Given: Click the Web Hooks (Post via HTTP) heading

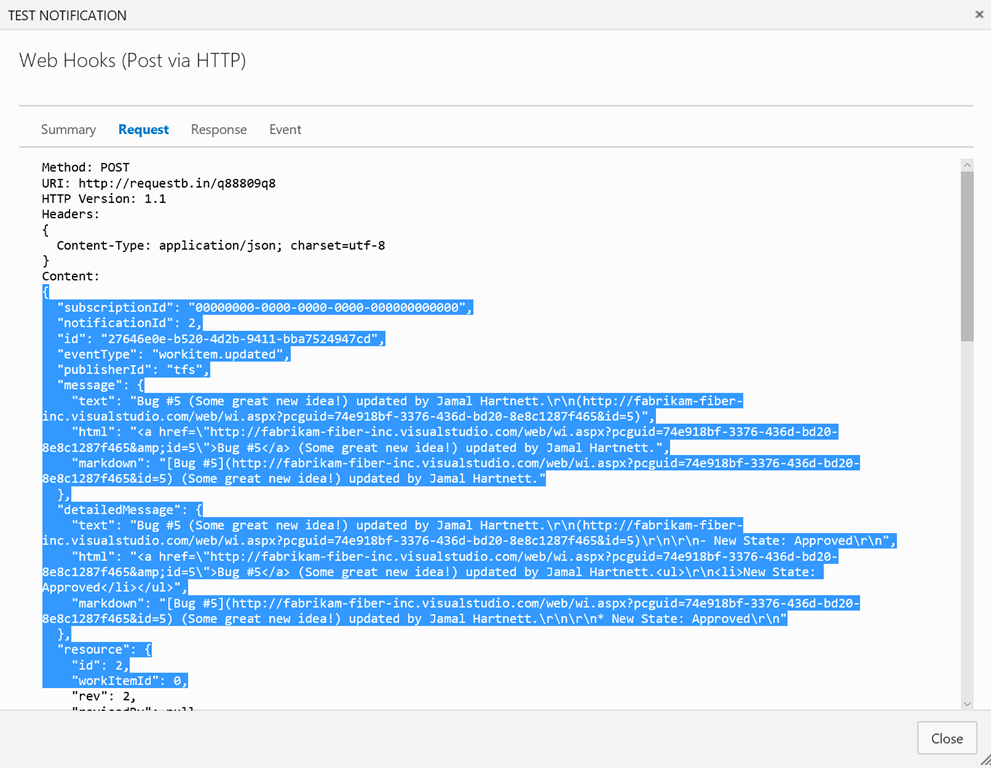Looking at the screenshot, I should 132,61.
